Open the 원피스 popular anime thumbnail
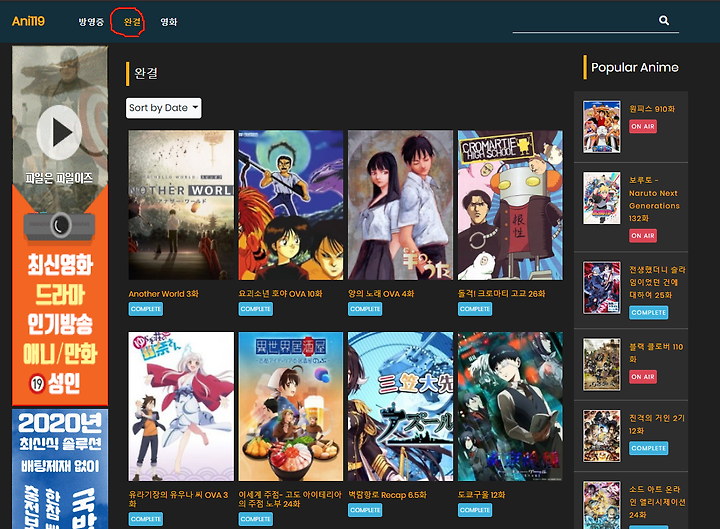Image resolution: width=720 pixels, height=529 pixels. point(602,127)
